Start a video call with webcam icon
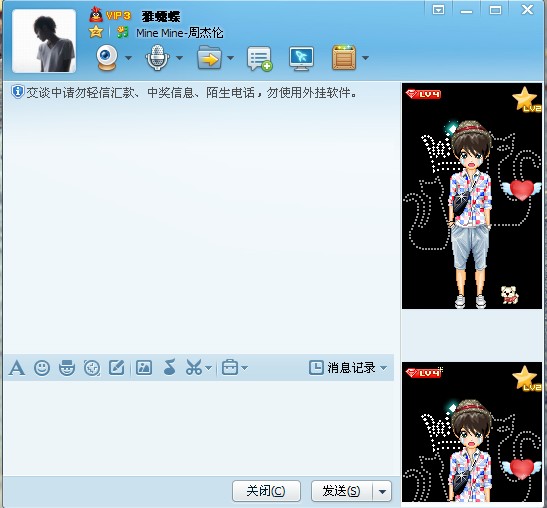Image resolution: width=547 pixels, height=508 pixels. [107, 58]
